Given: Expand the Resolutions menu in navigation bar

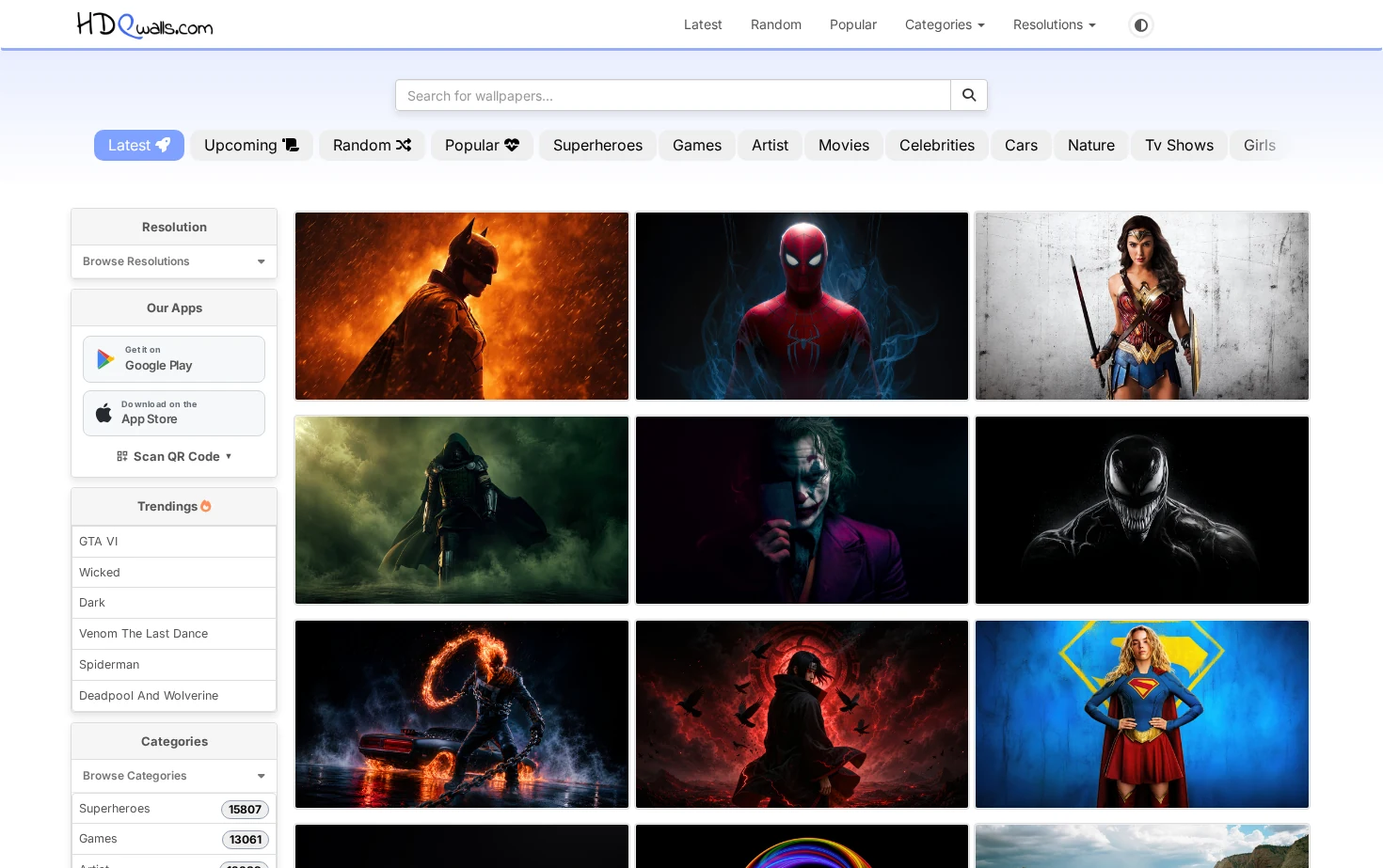Looking at the screenshot, I should click(1054, 24).
